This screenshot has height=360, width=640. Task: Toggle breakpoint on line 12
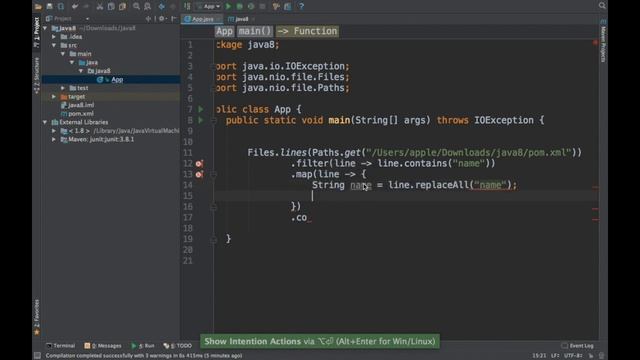[x=199, y=164]
